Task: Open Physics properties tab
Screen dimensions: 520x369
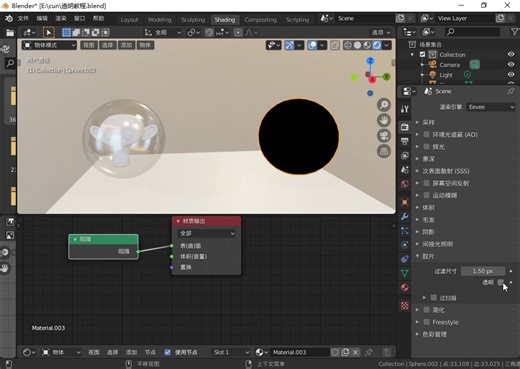Action: 405,245
